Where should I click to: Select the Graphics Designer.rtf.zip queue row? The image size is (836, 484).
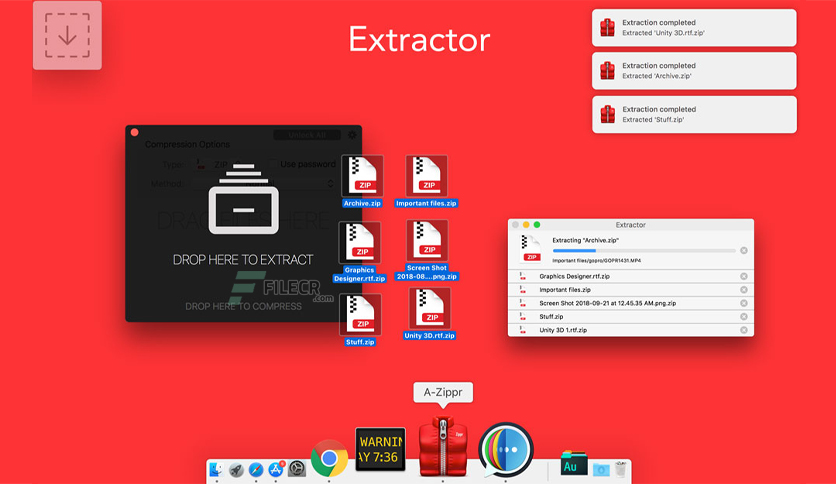pos(631,276)
